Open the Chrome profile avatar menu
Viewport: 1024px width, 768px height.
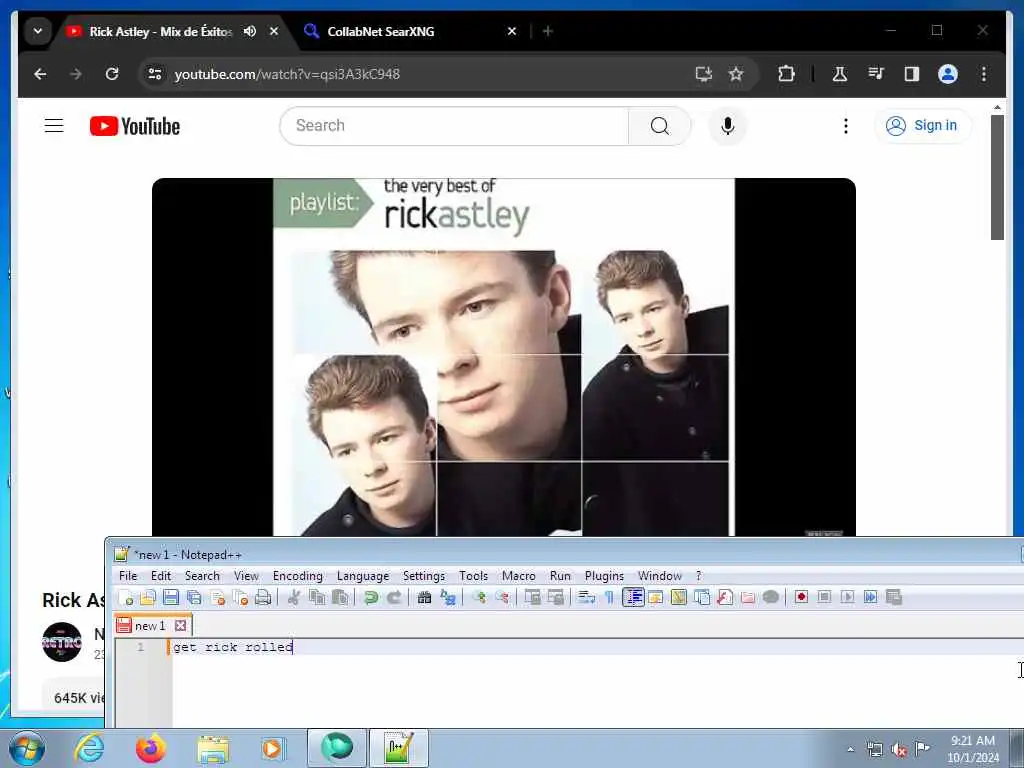point(948,74)
